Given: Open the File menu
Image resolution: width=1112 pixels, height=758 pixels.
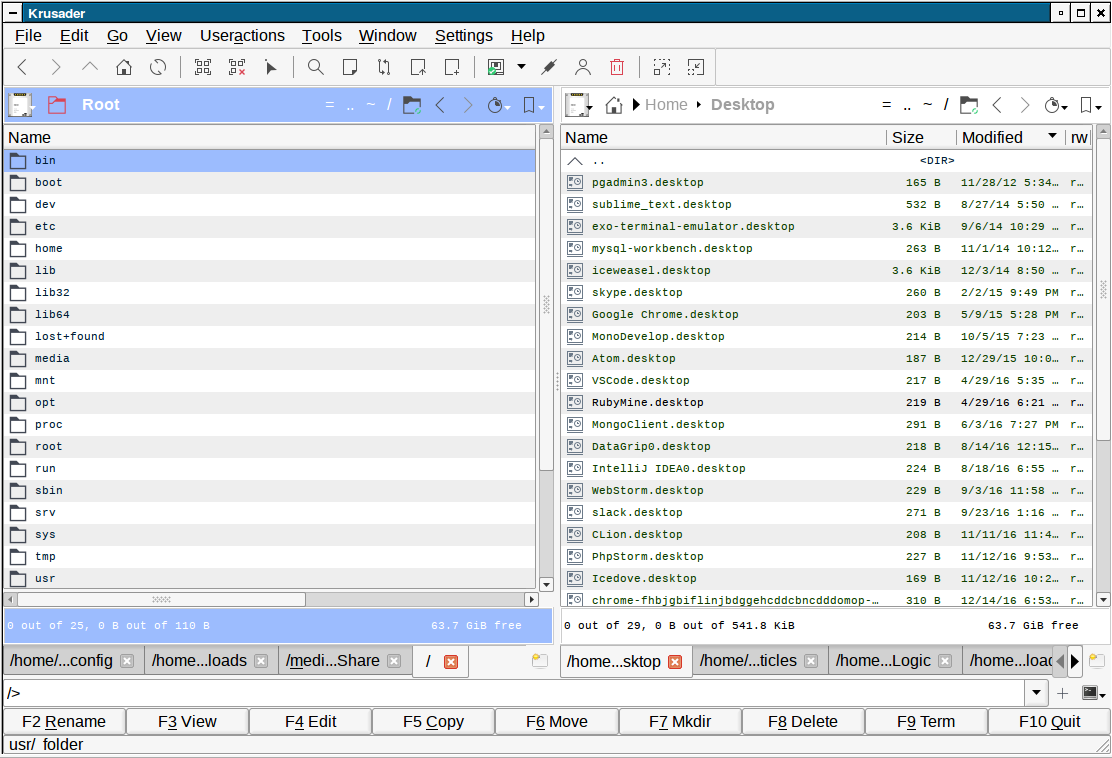Looking at the screenshot, I should pos(28,35).
